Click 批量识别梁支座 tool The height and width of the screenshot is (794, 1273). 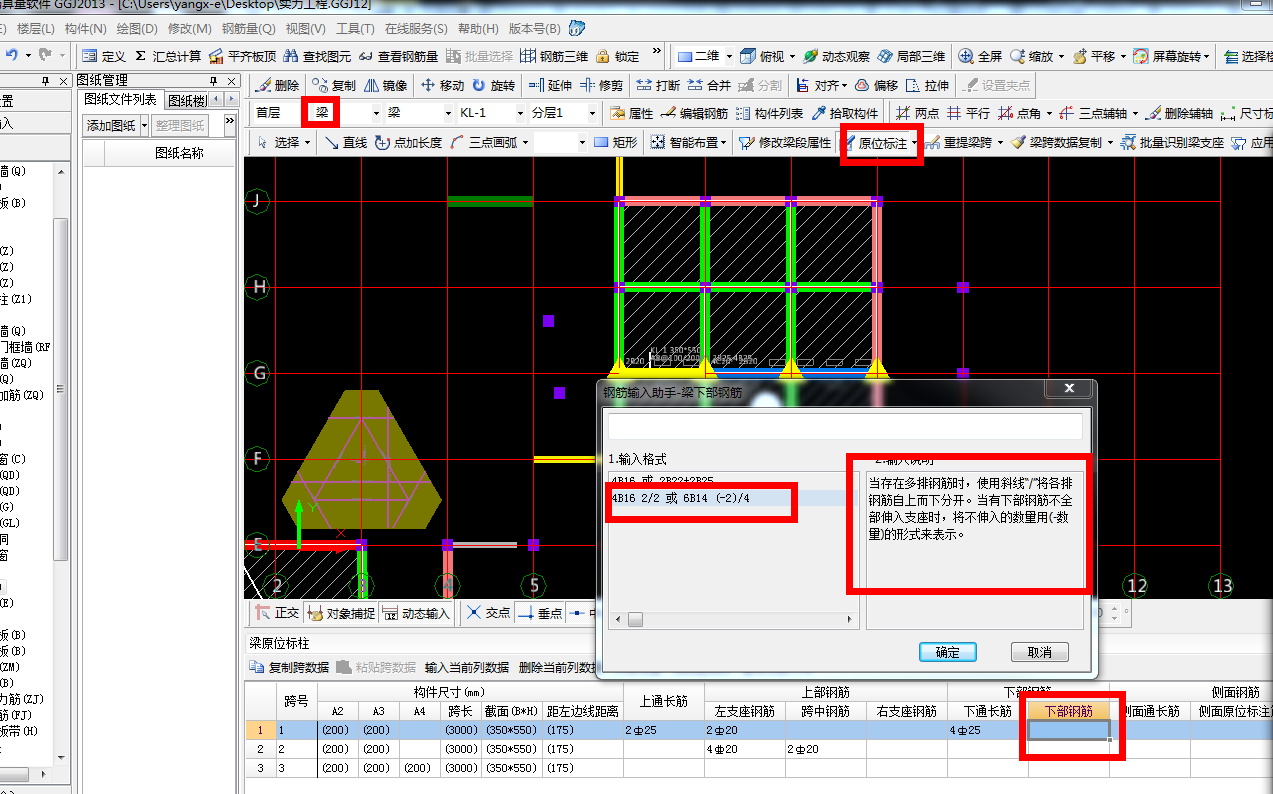(1172, 142)
